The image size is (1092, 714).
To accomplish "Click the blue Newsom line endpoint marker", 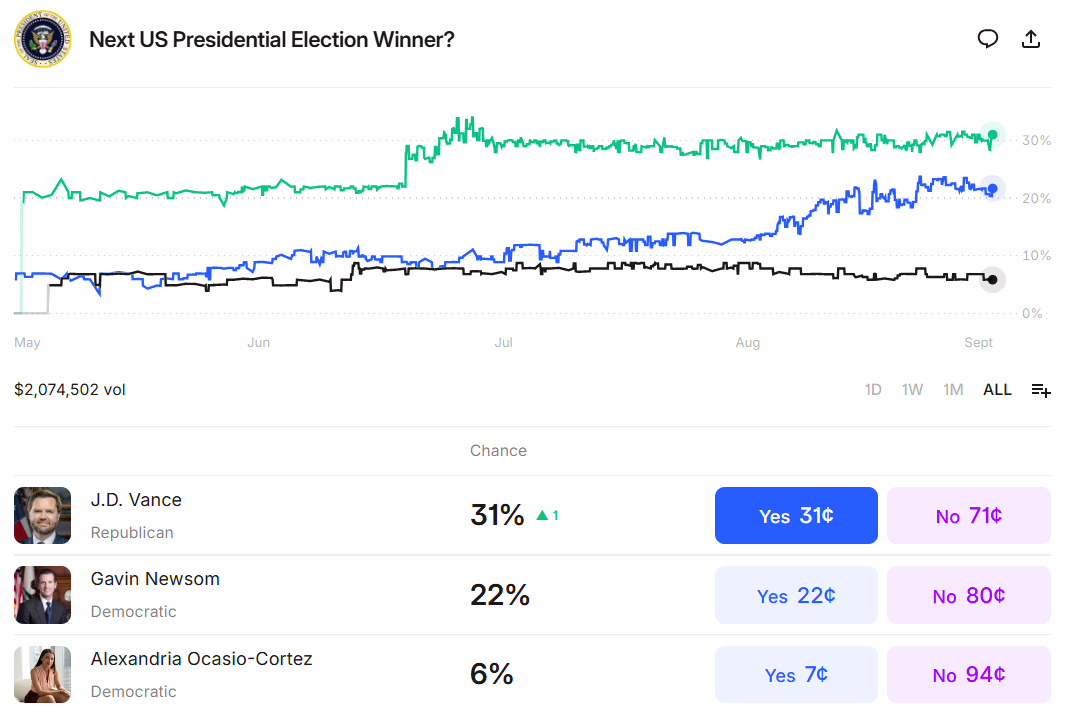I will click(992, 188).
